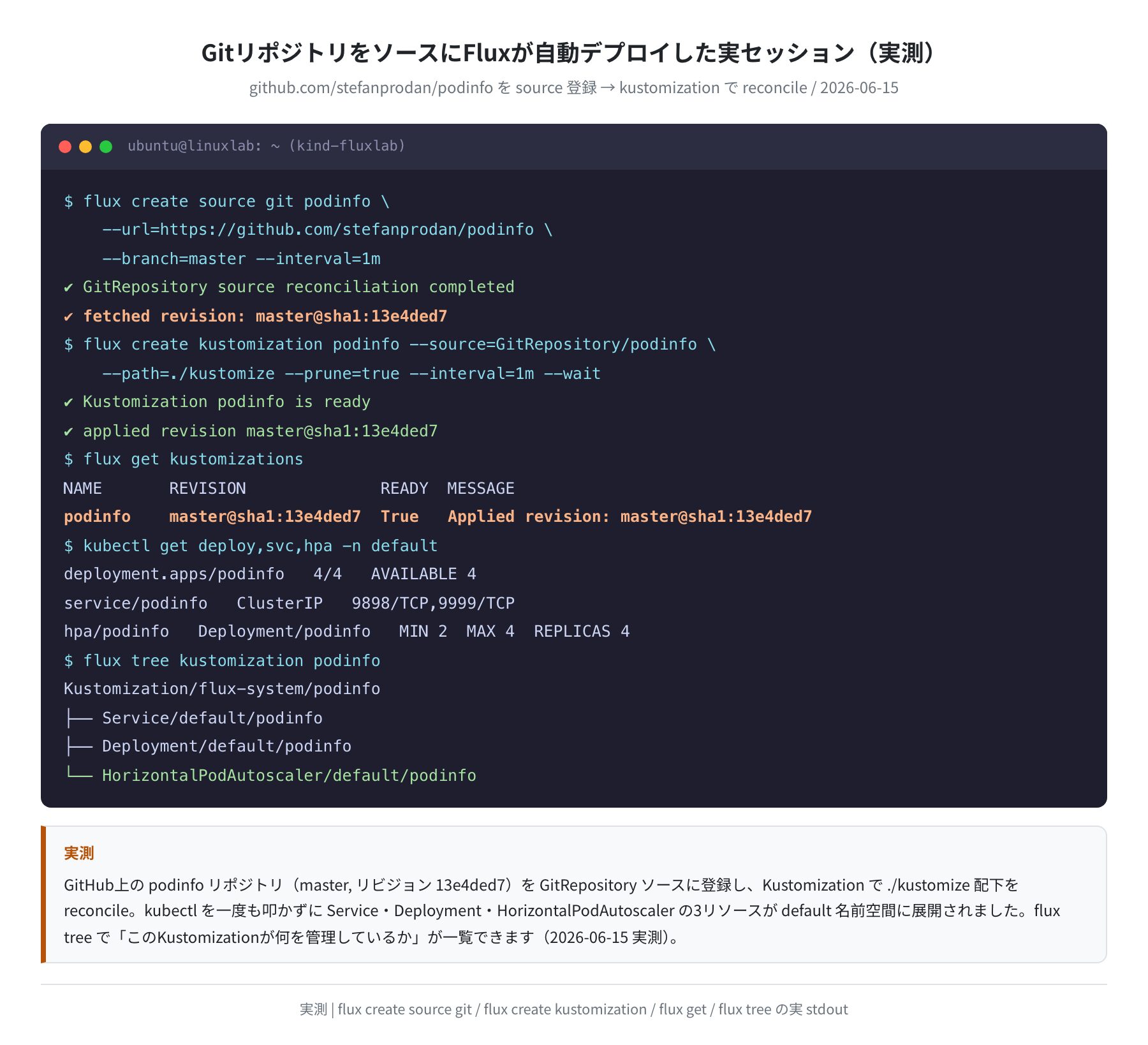Click the '$ flux create source git podinfo' line
Image resolution: width=1148 pixels, height=1045 pixels.
tap(226, 202)
